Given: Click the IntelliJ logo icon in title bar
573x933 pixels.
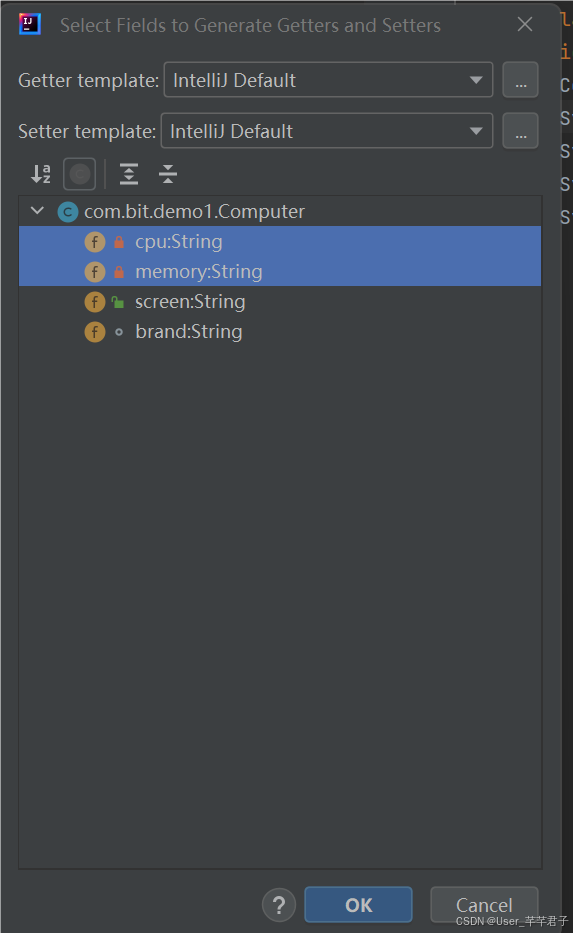Looking at the screenshot, I should pyautogui.click(x=30, y=24).
